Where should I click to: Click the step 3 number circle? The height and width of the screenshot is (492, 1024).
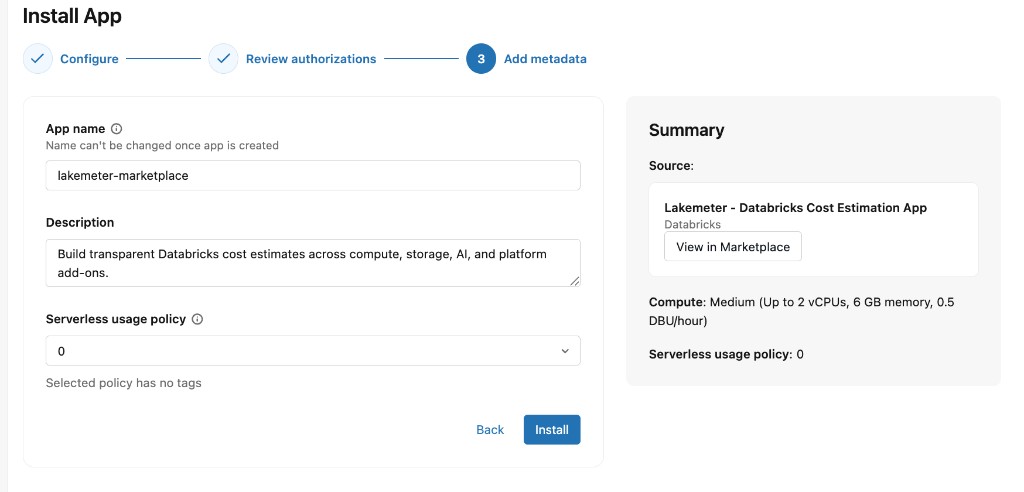coord(481,59)
